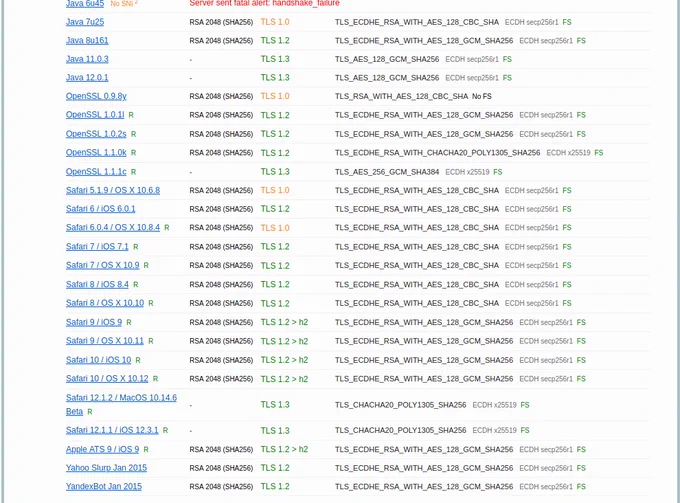Open Safari 6 / iOS 6.0.1 link
Screen dimensions: 680x503
click(x=101, y=209)
